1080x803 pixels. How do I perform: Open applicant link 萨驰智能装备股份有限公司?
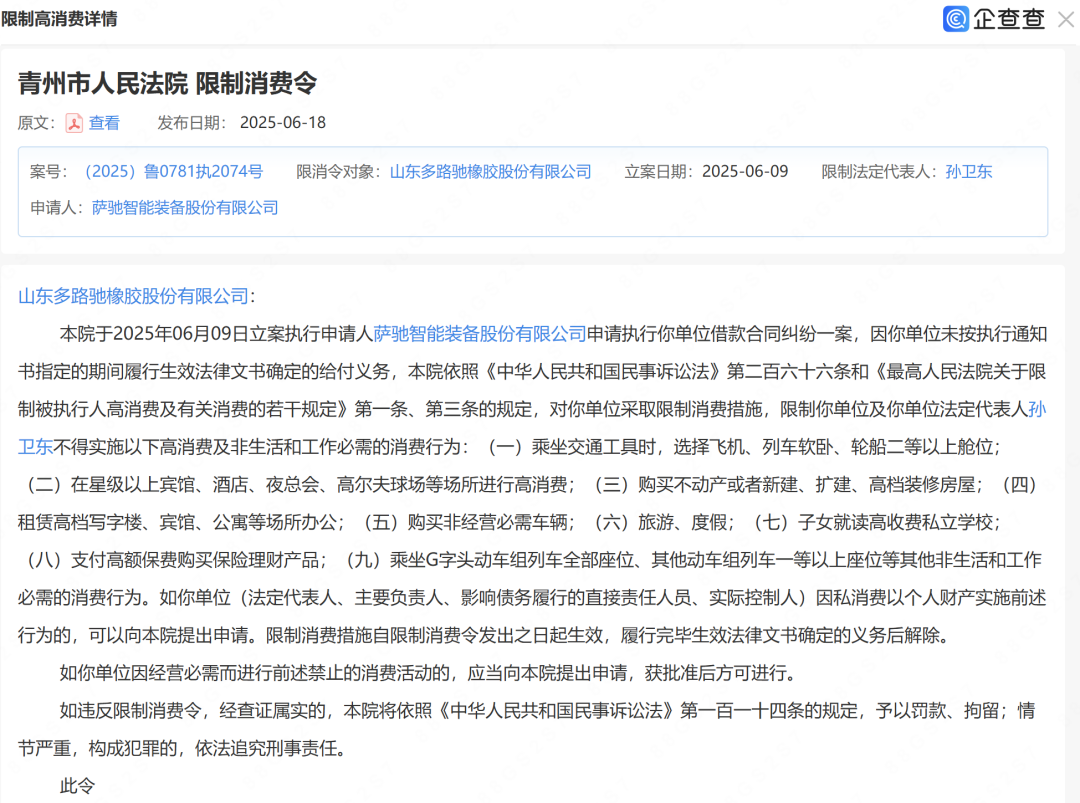pyautogui.click(x=184, y=207)
